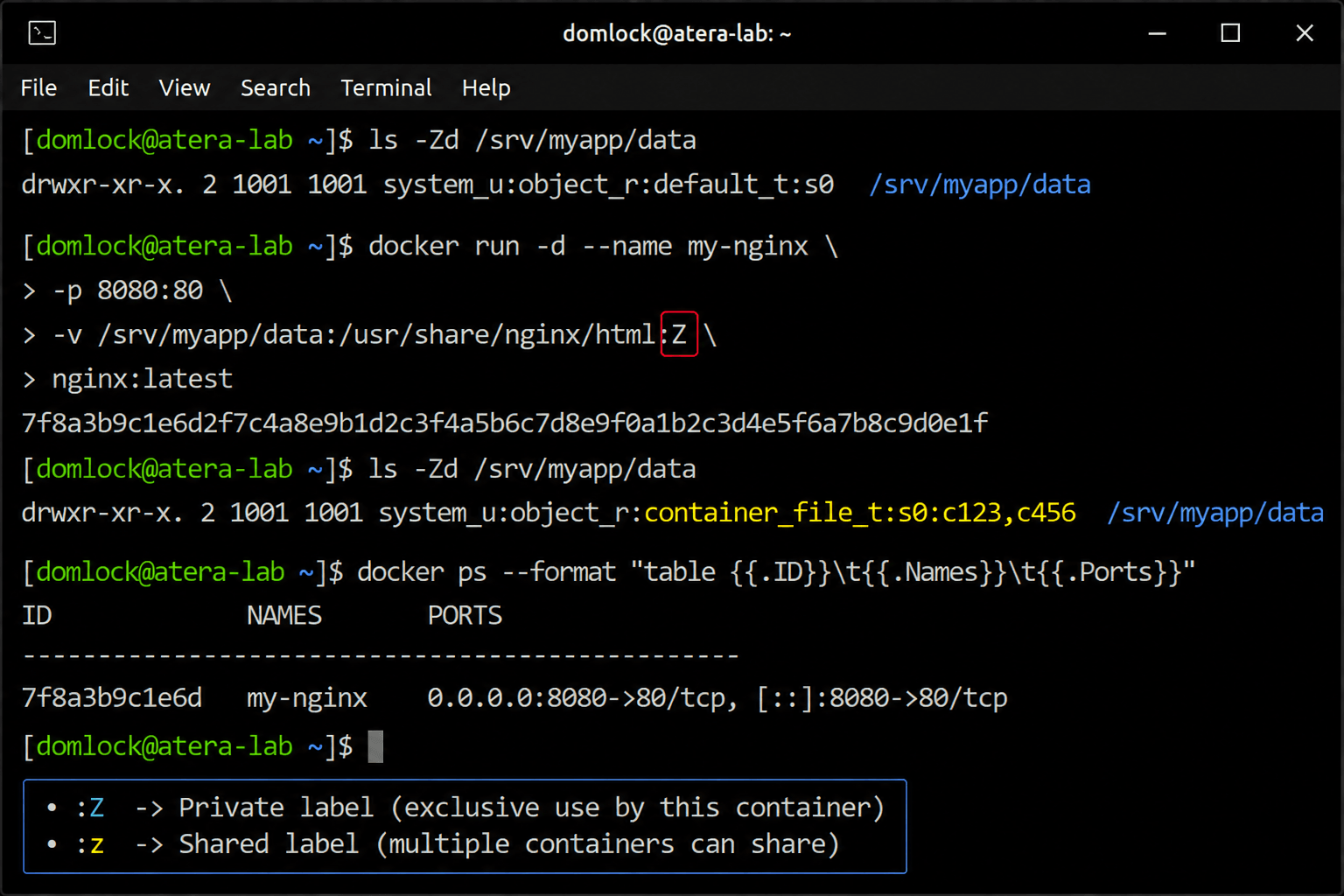Close the terminal window

[1304, 33]
